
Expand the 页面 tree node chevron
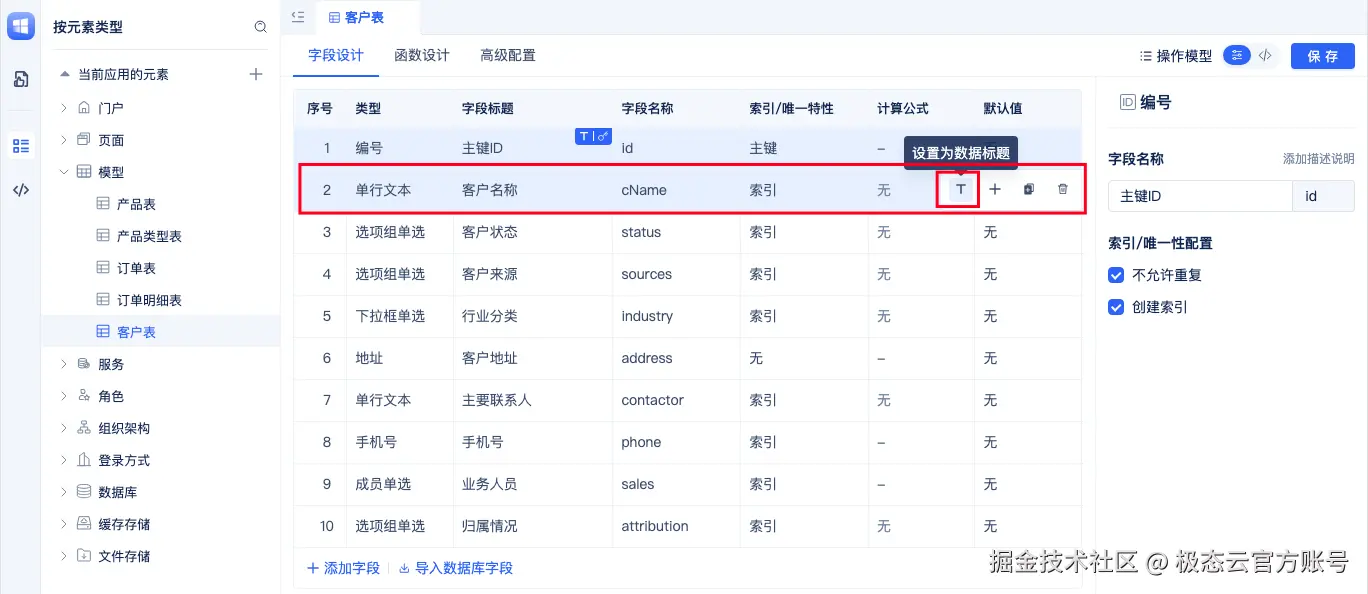65,140
